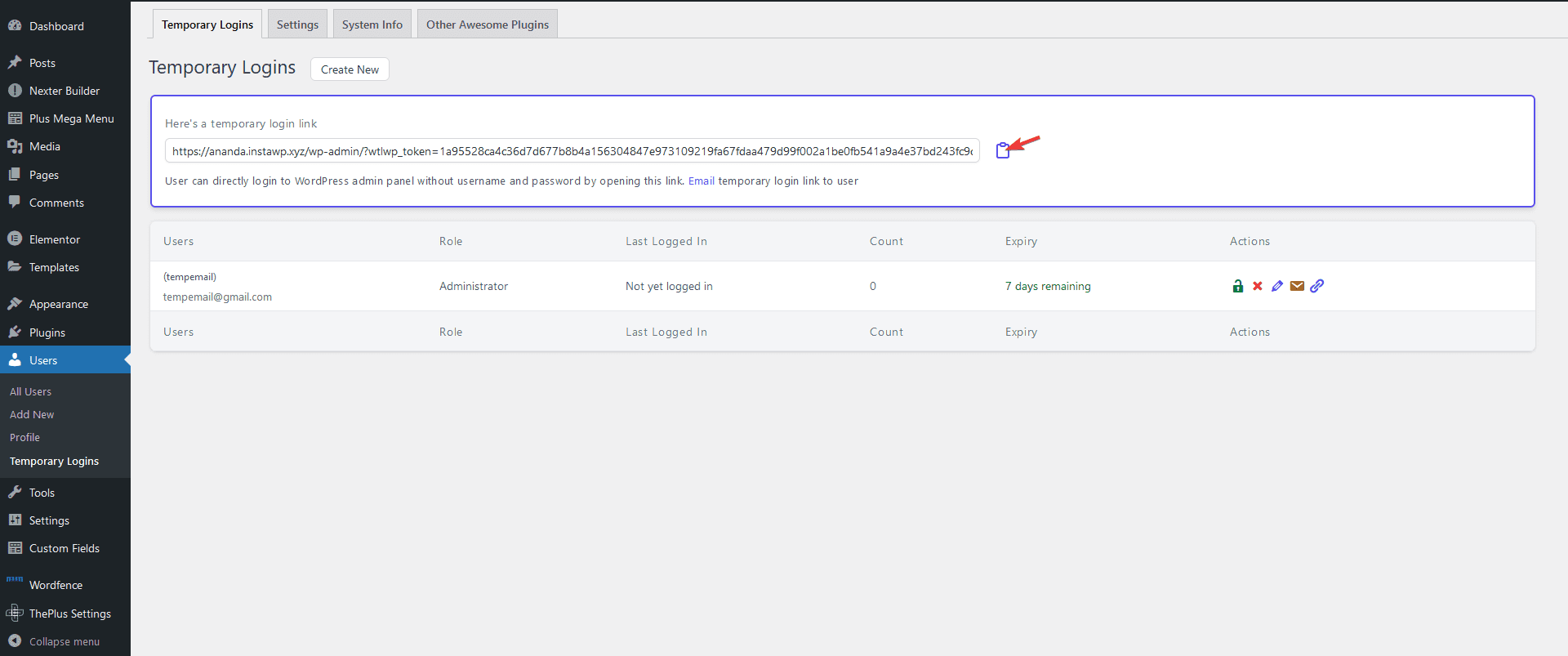Click inside the temporary login URL field
The image size is (1568, 656).
pyautogui.click(x=572, y=151)
